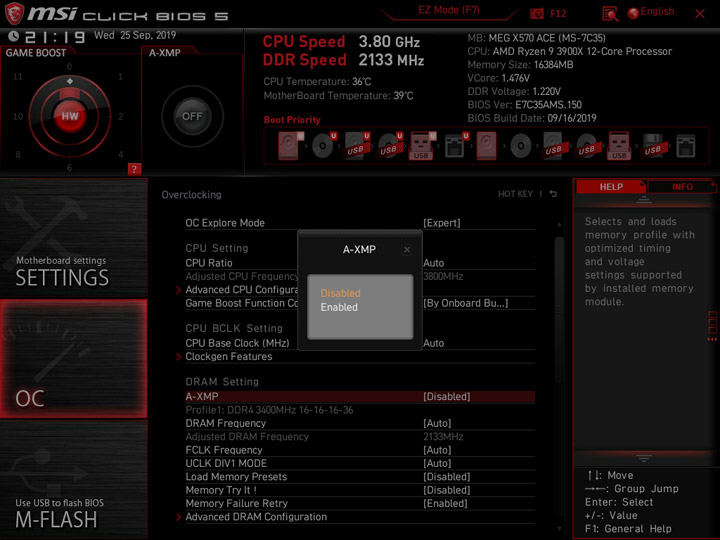This screenshot has height=540, width=720.
Task: Click the globe language icon
Action: pyautogui.click(x=633, y=13)
